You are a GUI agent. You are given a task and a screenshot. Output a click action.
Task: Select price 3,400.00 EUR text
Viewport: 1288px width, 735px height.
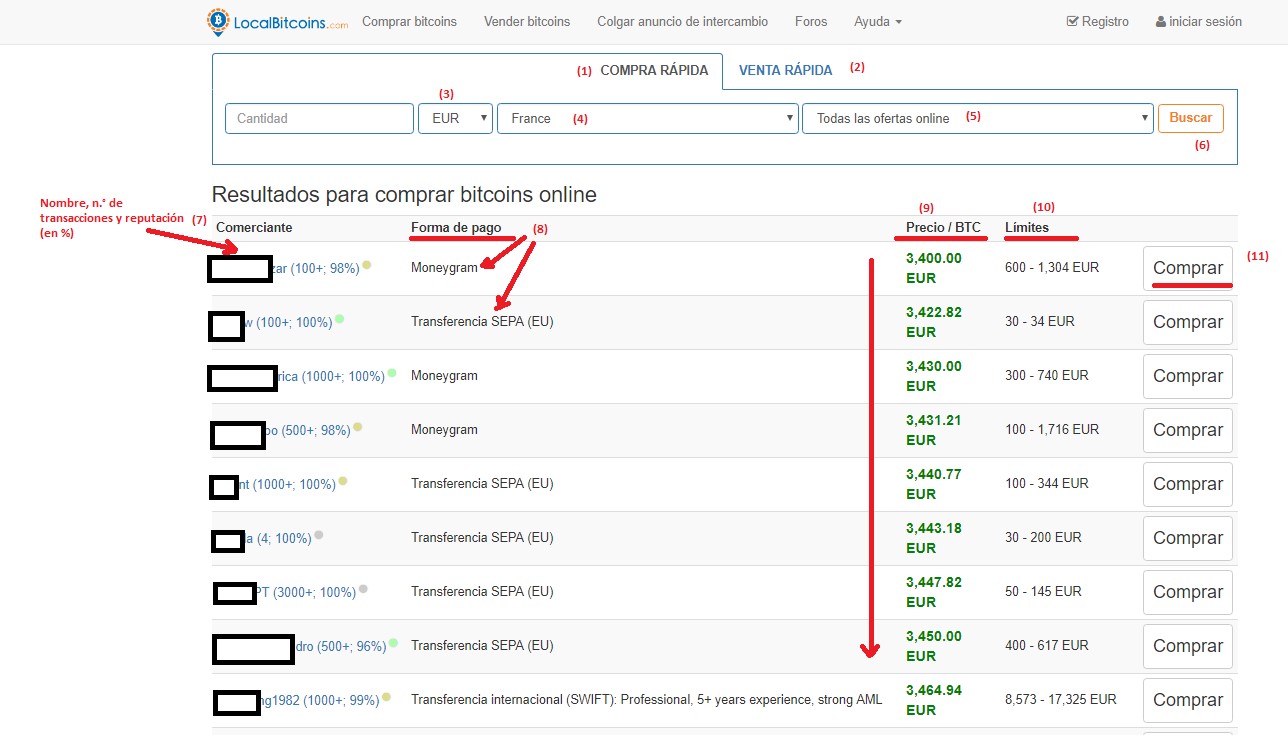[x=934, y=268]
